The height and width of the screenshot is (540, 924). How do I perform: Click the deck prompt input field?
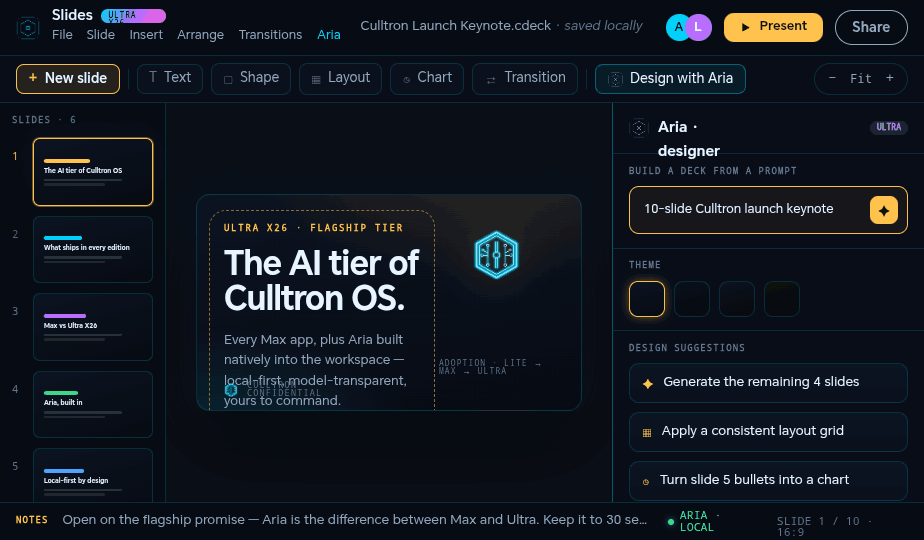[748, 209]
